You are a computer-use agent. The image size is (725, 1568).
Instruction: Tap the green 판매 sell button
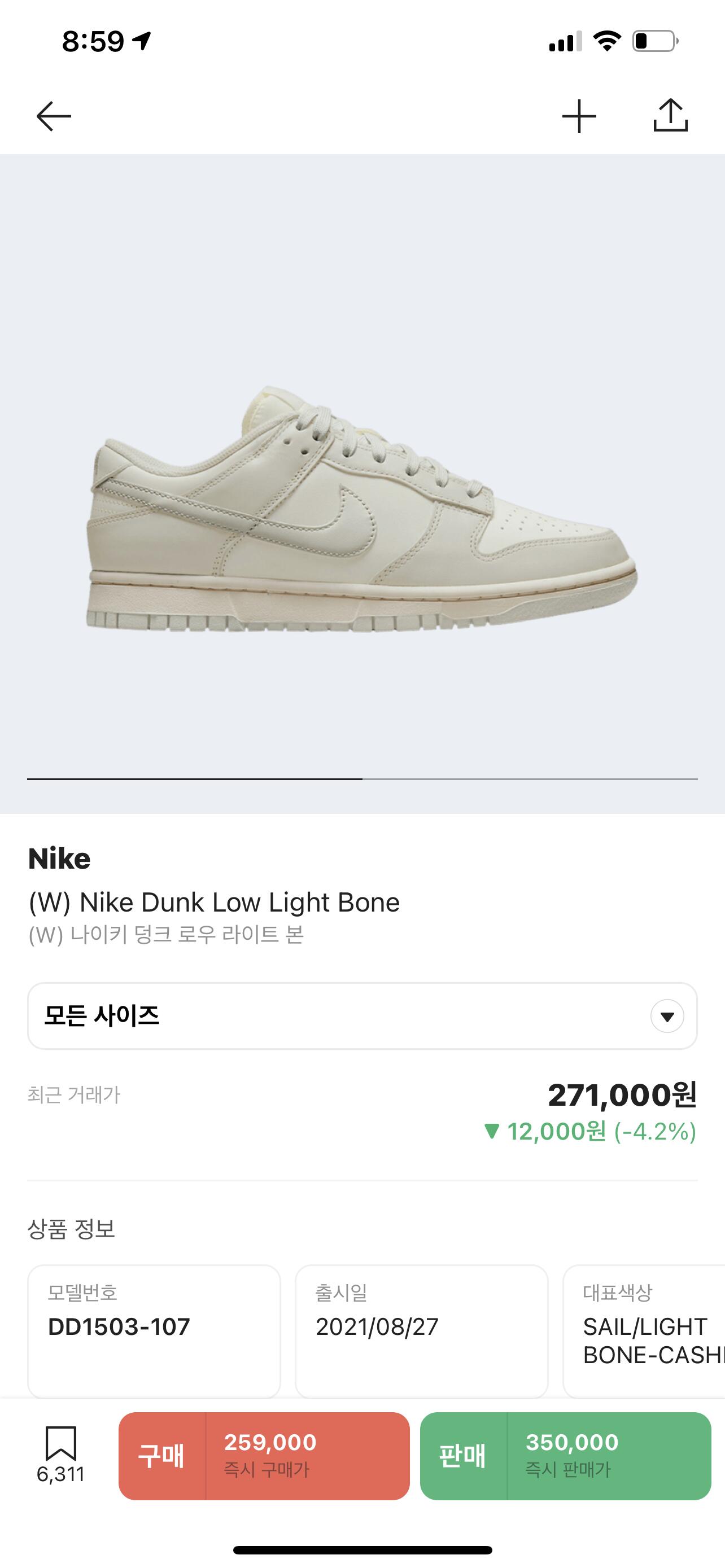(x=462, y=1455)
